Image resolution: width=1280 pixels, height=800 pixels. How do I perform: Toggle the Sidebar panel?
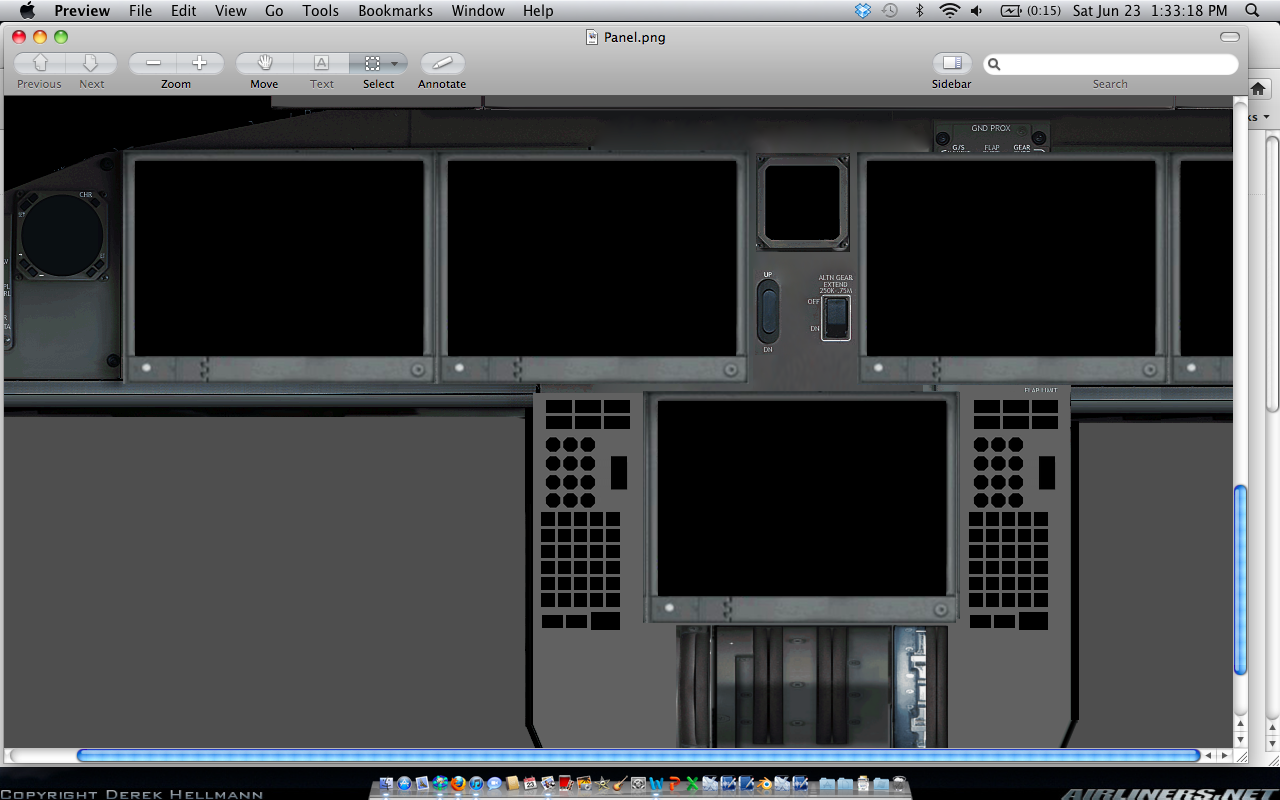tap(950, 63)
